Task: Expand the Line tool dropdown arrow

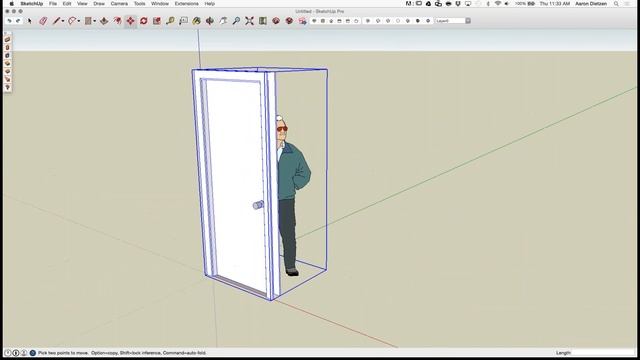Action: (63, 21)
